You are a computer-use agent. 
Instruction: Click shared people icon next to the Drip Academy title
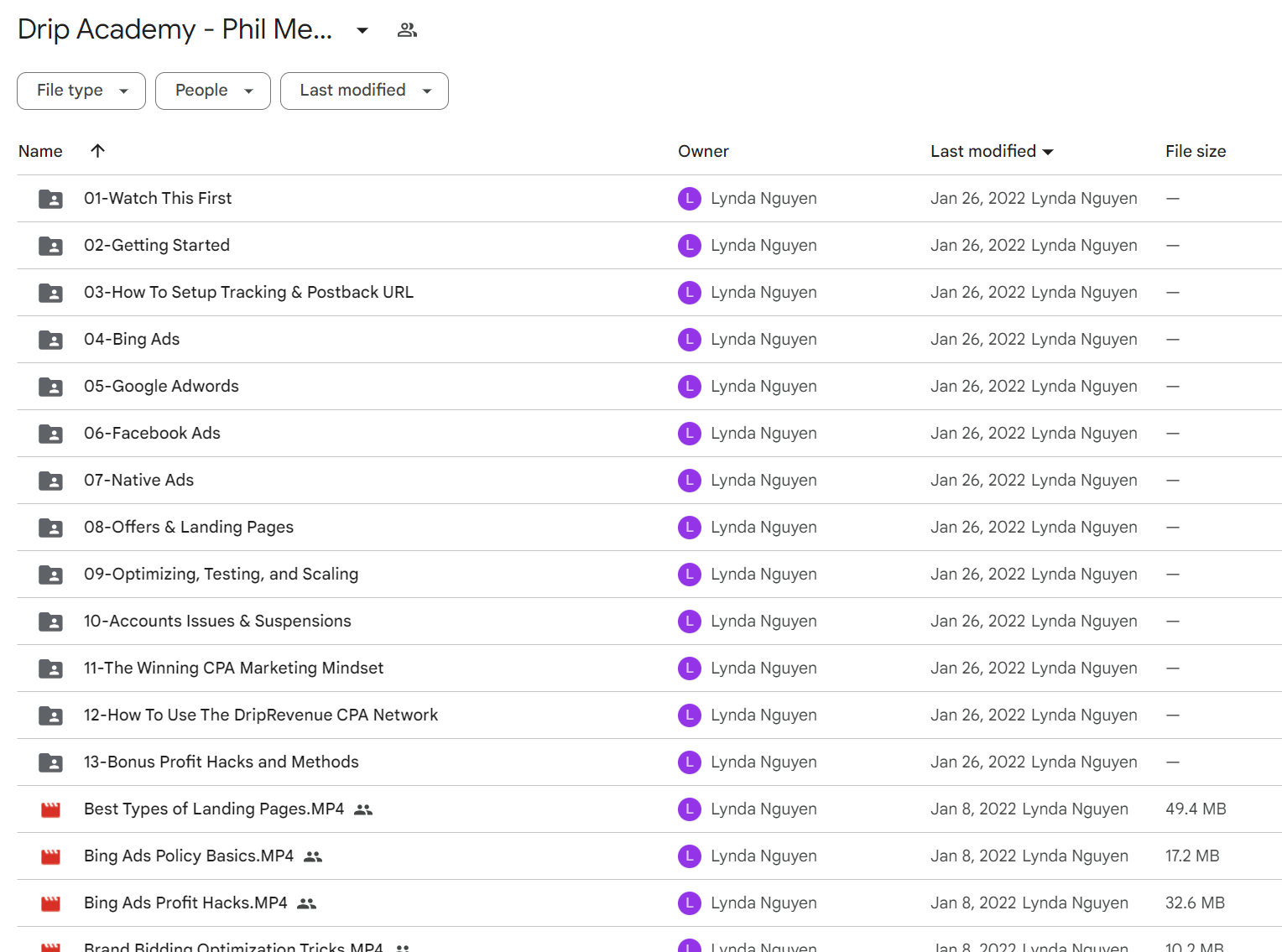(x=407, y=30)
